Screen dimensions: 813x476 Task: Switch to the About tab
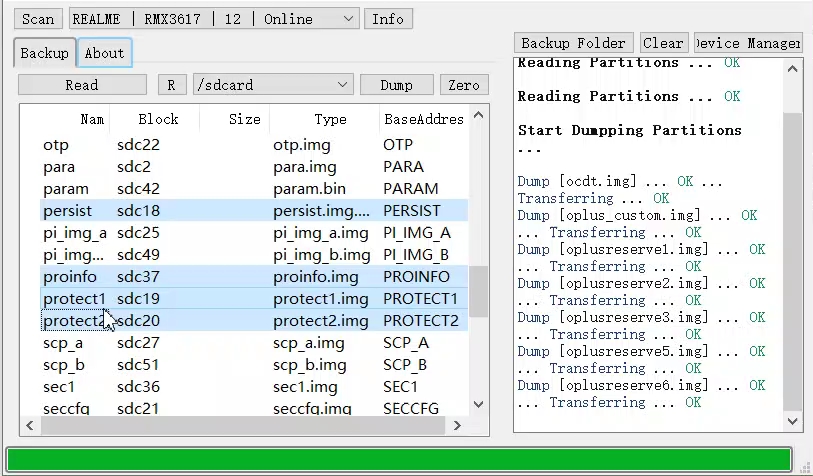104,53
